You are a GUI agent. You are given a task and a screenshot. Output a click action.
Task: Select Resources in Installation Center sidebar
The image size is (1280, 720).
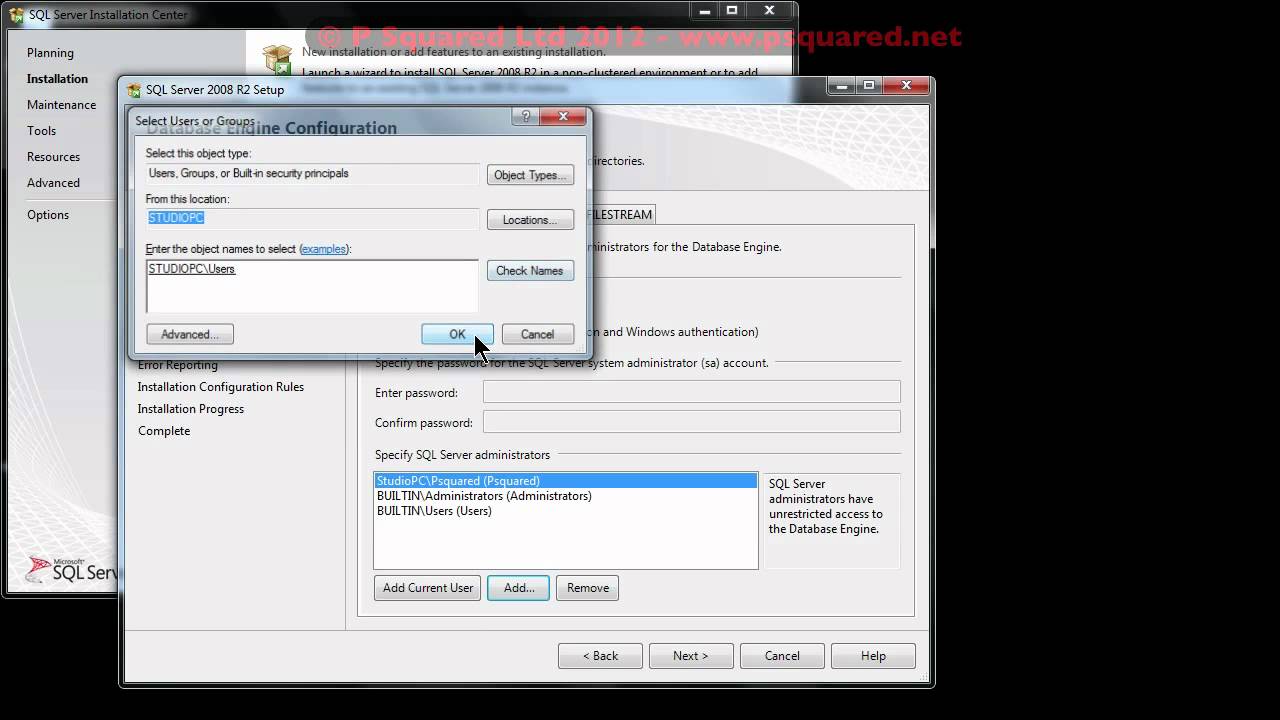(x=53, y=157)
